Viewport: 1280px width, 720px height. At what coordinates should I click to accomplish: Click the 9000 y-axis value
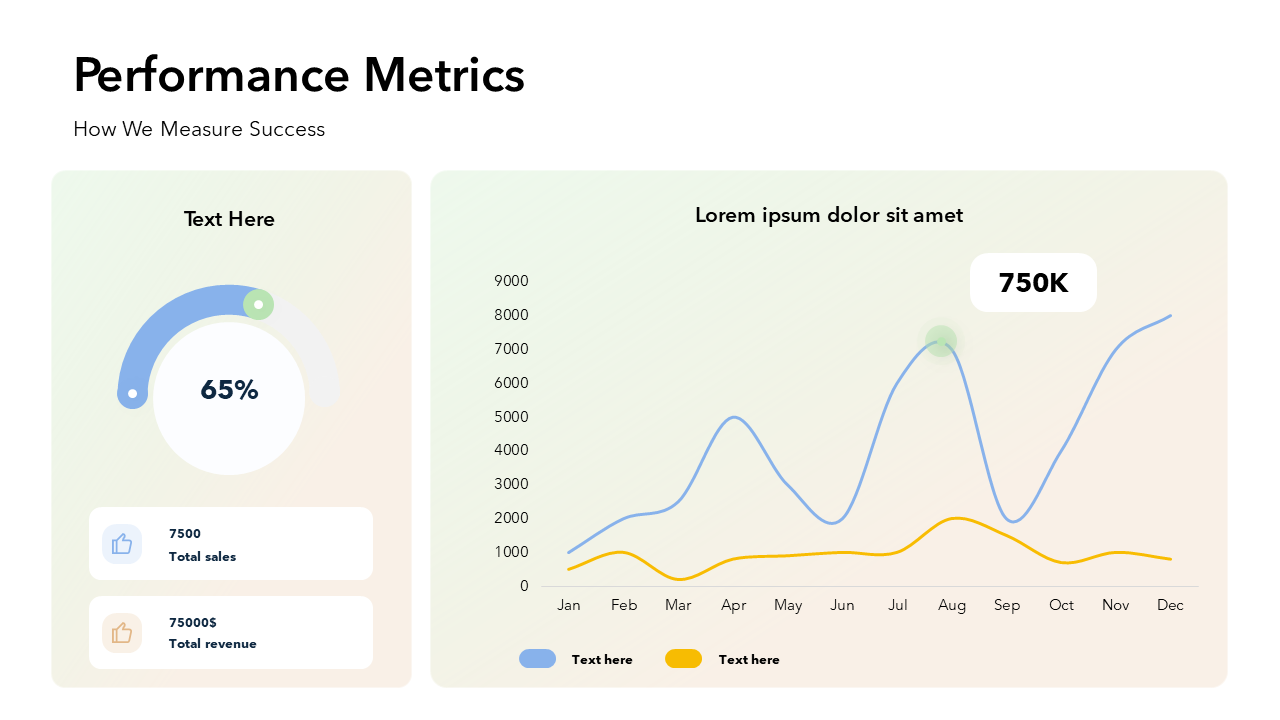(511, 281)
